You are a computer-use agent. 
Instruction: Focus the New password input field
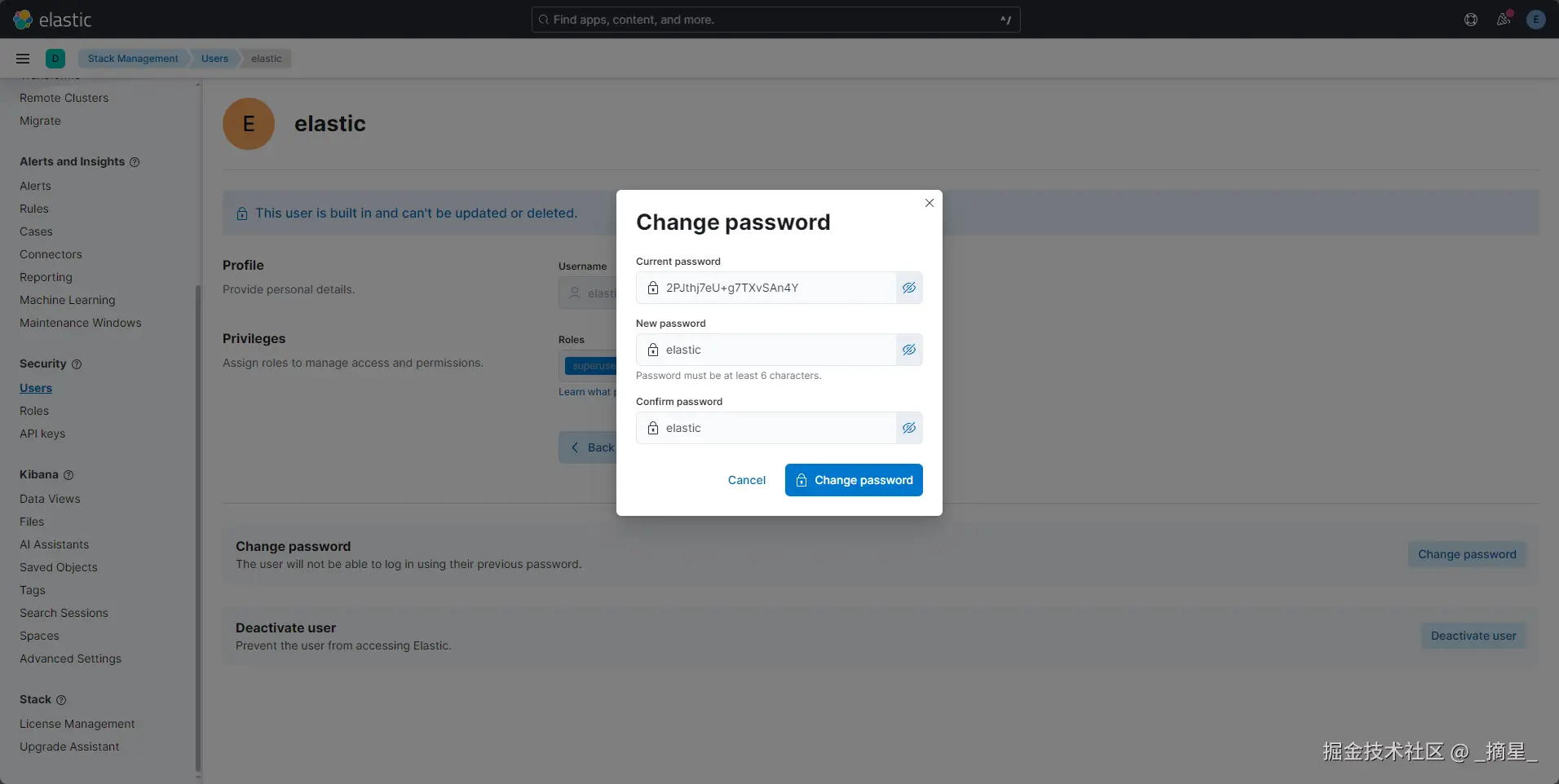coord(766,350)
